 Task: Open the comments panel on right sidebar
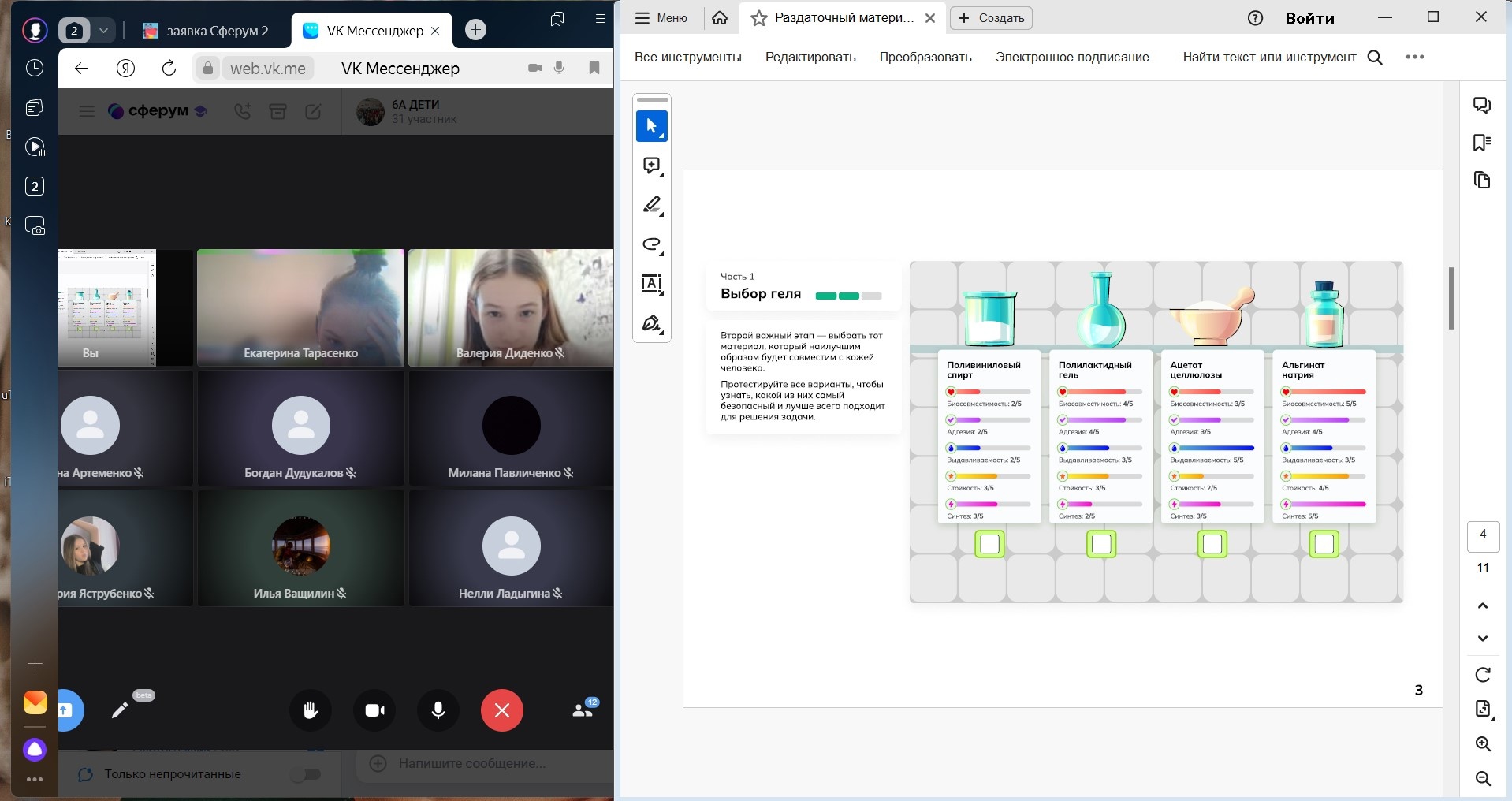[x=1482, y=105]
